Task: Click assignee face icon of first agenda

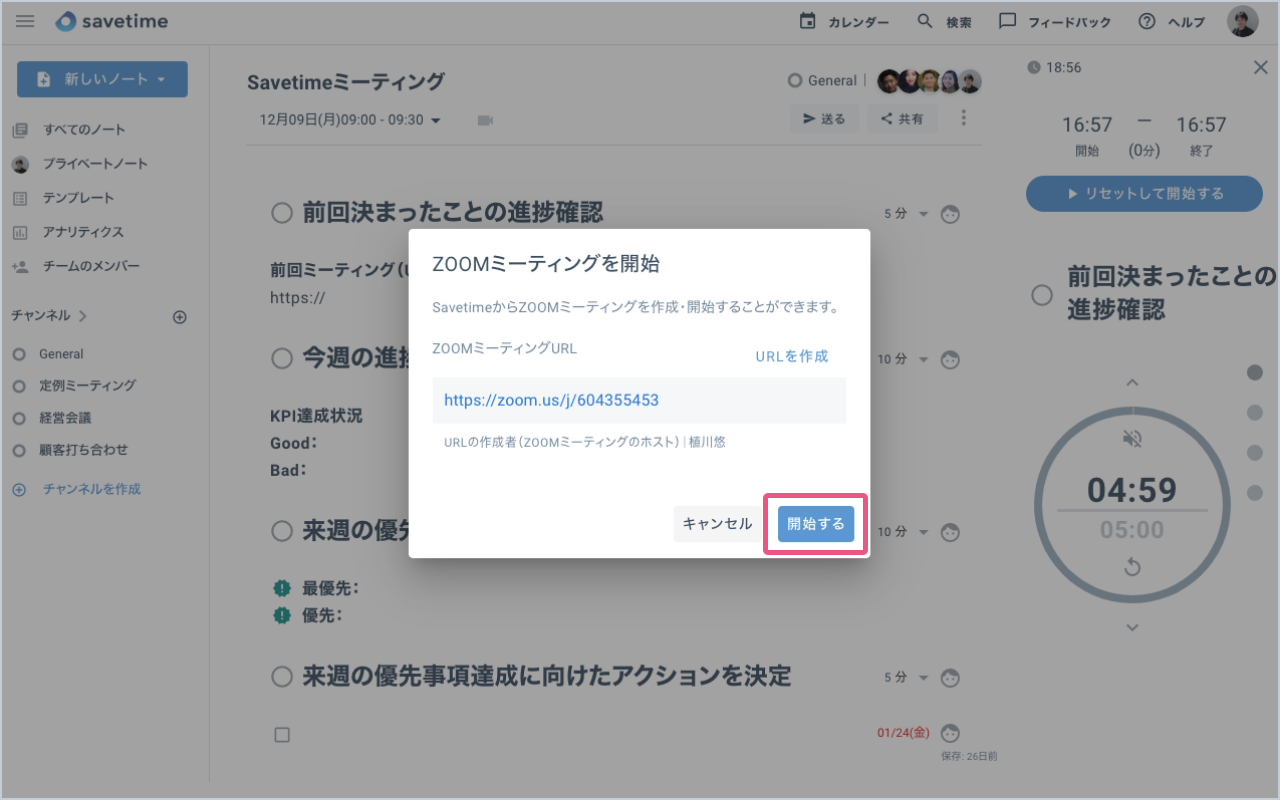Action: (x=951, y=214)
